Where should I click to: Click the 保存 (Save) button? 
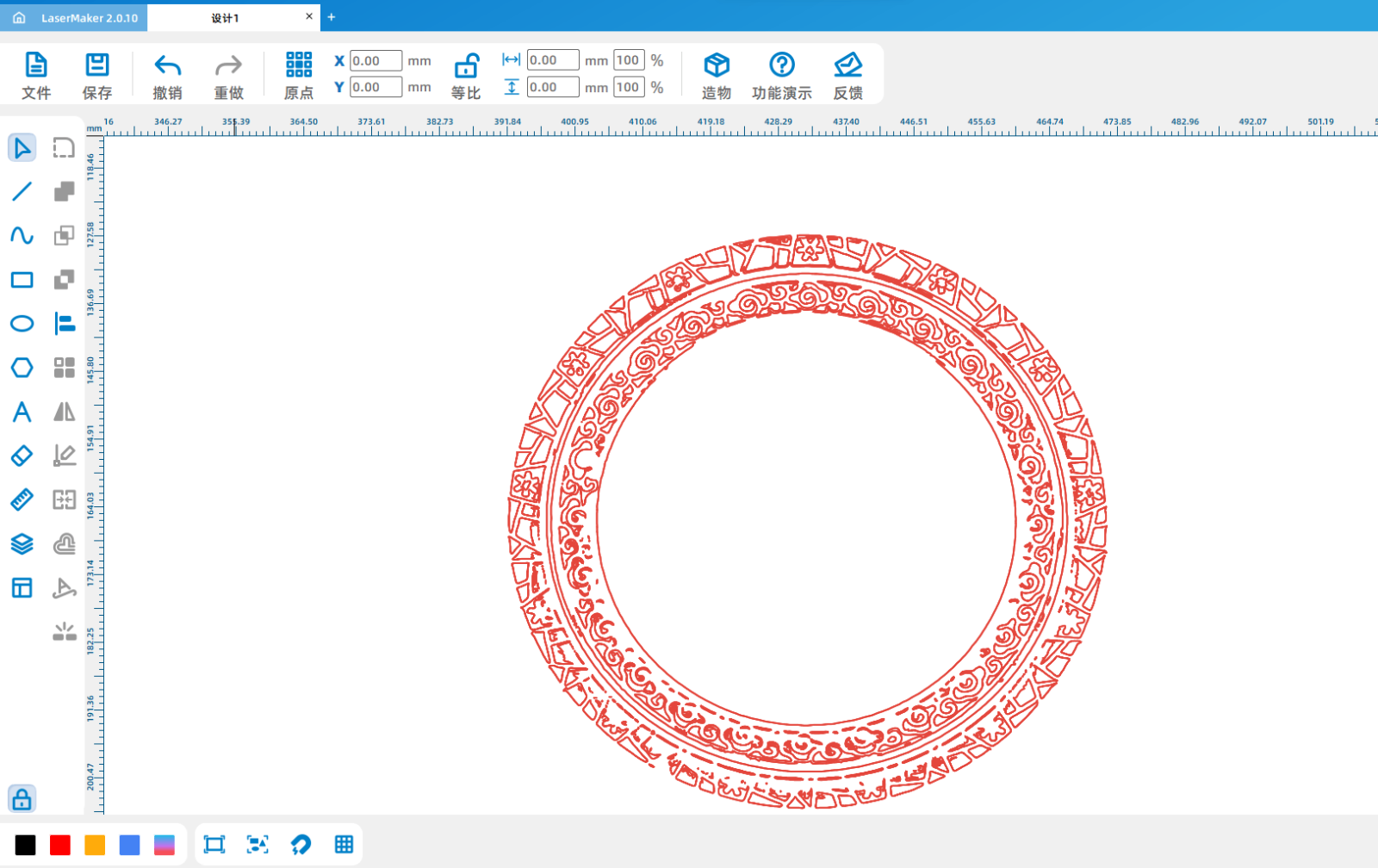coord(96,74)
